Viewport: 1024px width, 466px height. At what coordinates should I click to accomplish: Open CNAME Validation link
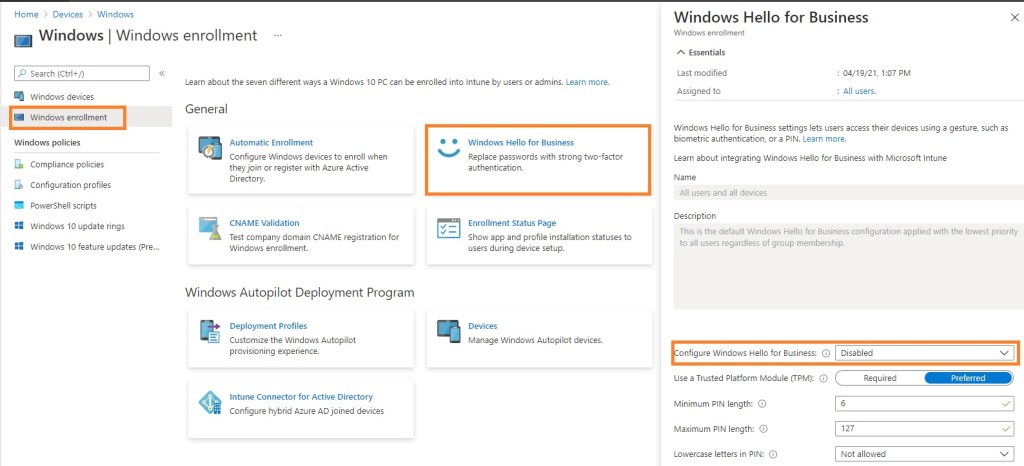(264, 223)
